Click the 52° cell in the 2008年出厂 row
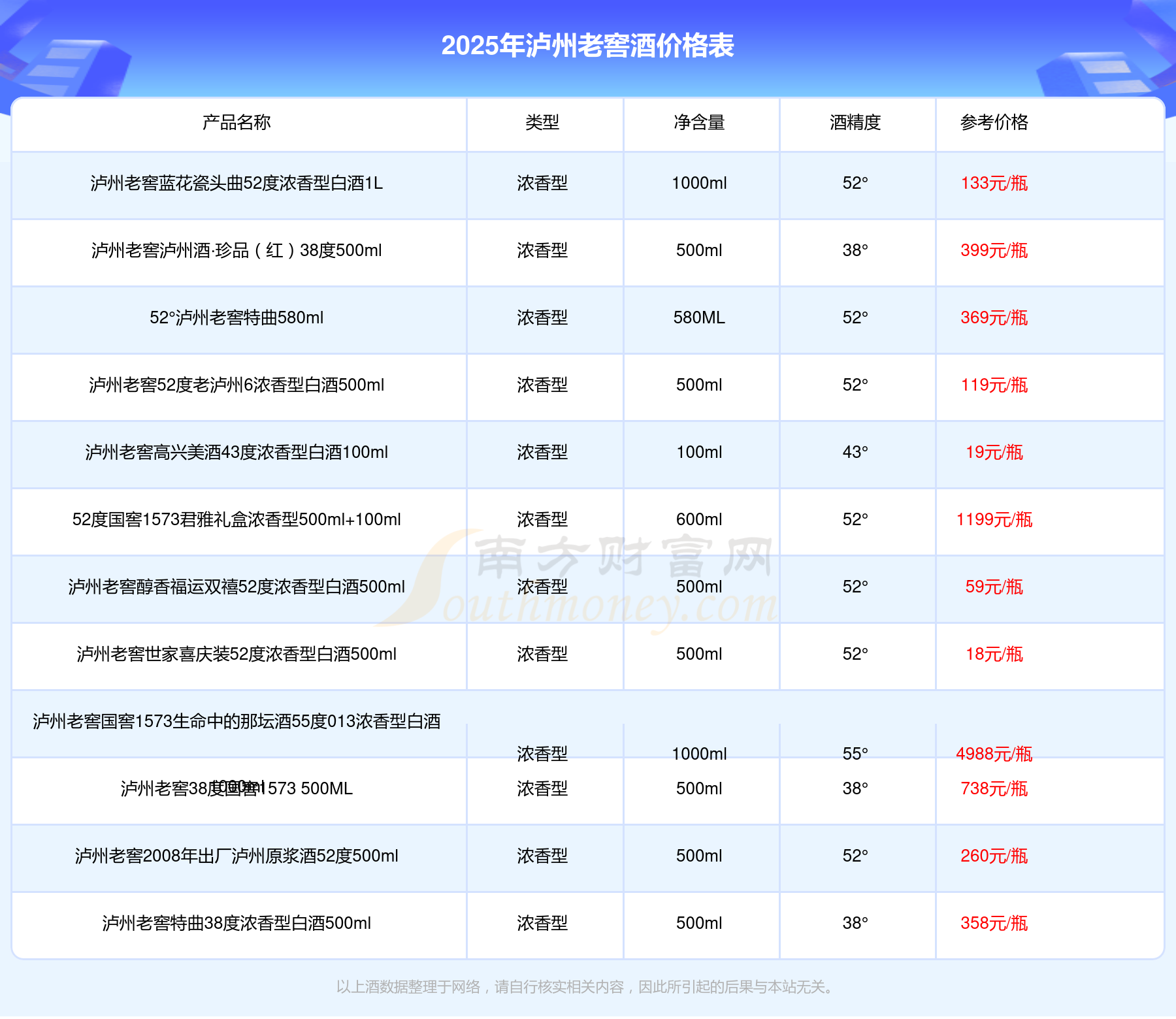The width and height of the screenshot is (1176, 1019). pyautogui.click(x=855, y=856)
